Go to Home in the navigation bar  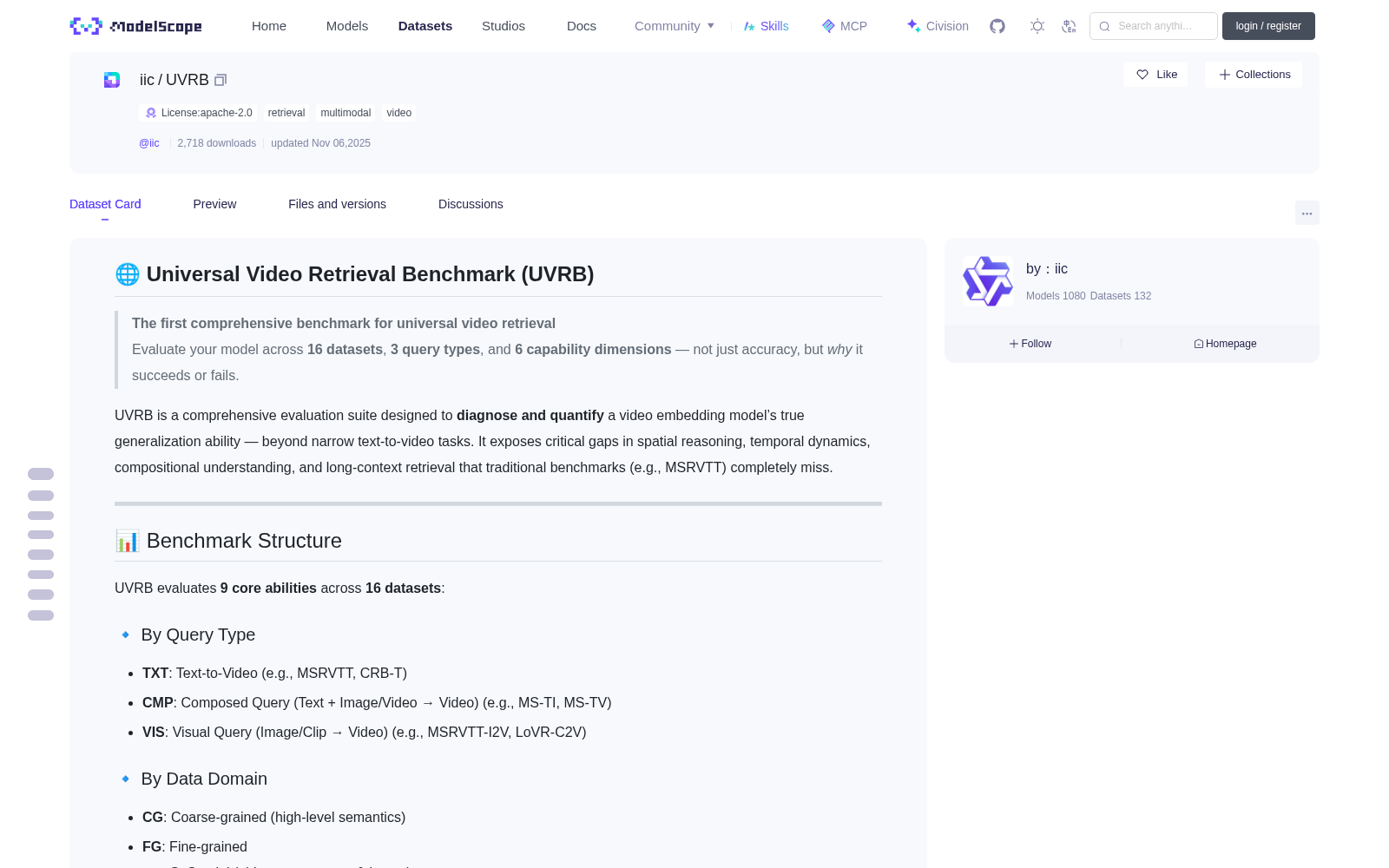269,26
